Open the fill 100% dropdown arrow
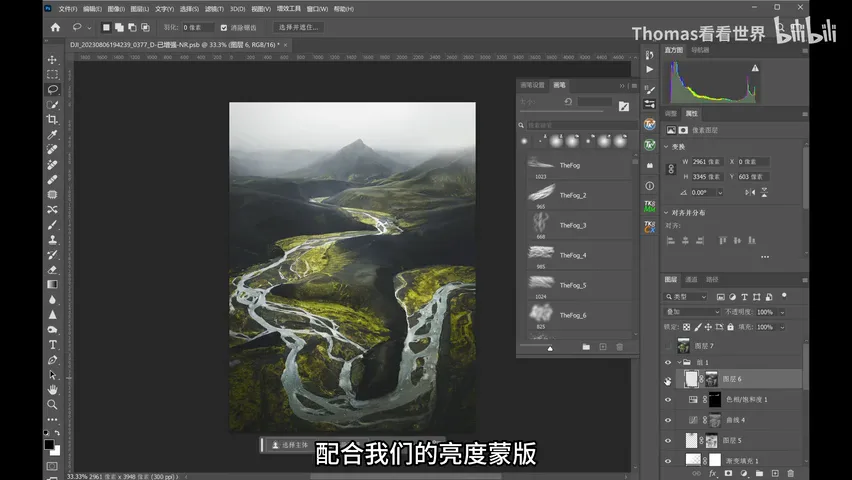The width and height of the screenshot is (852, 480). (782, 327)
